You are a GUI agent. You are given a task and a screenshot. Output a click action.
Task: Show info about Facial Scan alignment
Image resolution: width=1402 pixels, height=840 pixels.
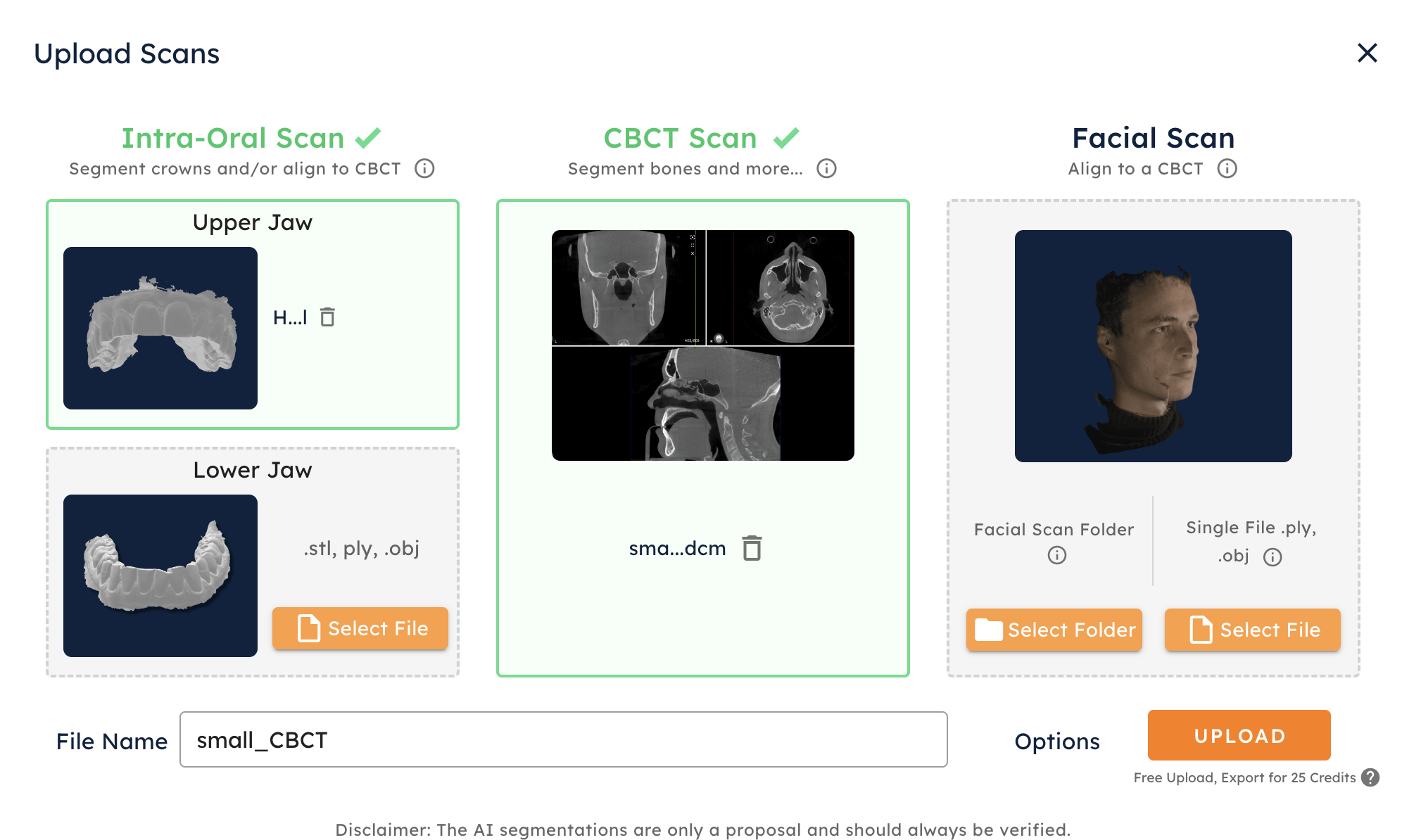coord(1227,169)
